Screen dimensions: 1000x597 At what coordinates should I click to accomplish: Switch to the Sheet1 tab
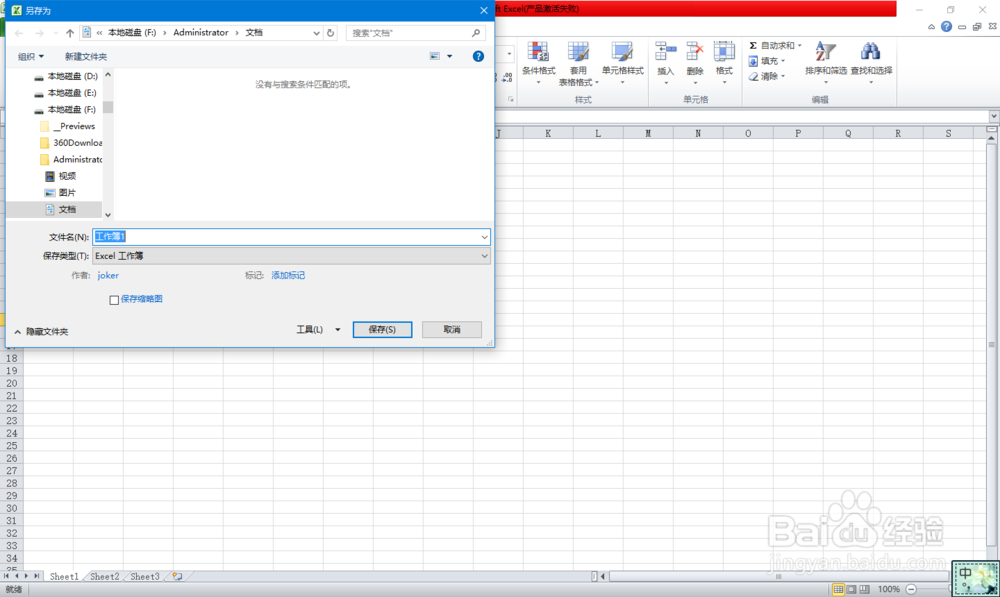(x=64, y=576)
